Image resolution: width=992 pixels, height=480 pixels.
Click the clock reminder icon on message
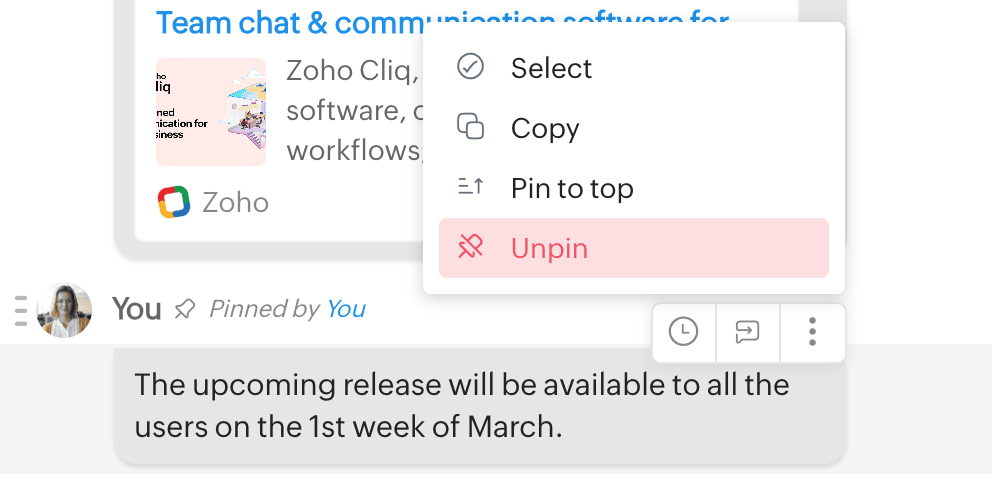[x=684, y=332]
